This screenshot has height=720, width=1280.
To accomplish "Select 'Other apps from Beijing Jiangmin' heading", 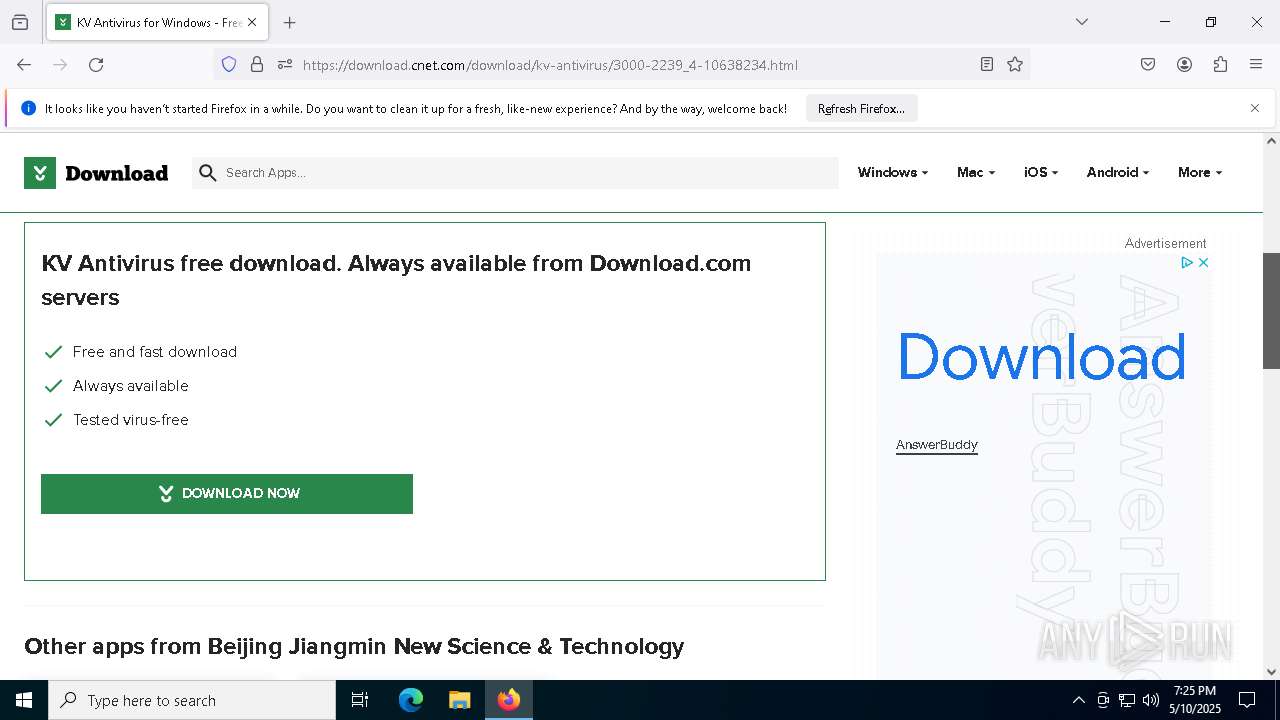I will [x=354, y=646].
